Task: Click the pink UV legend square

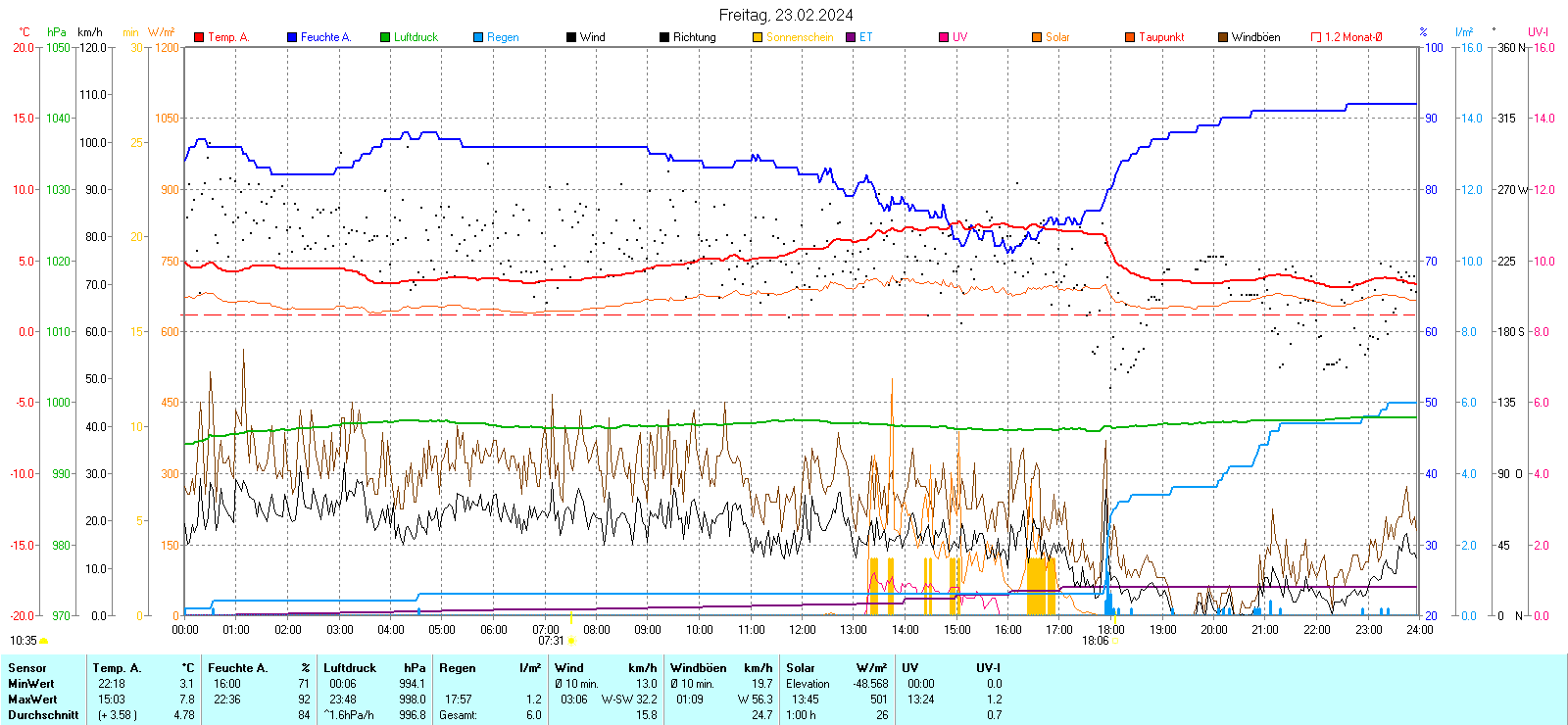Action: click(x=944, y=37)
